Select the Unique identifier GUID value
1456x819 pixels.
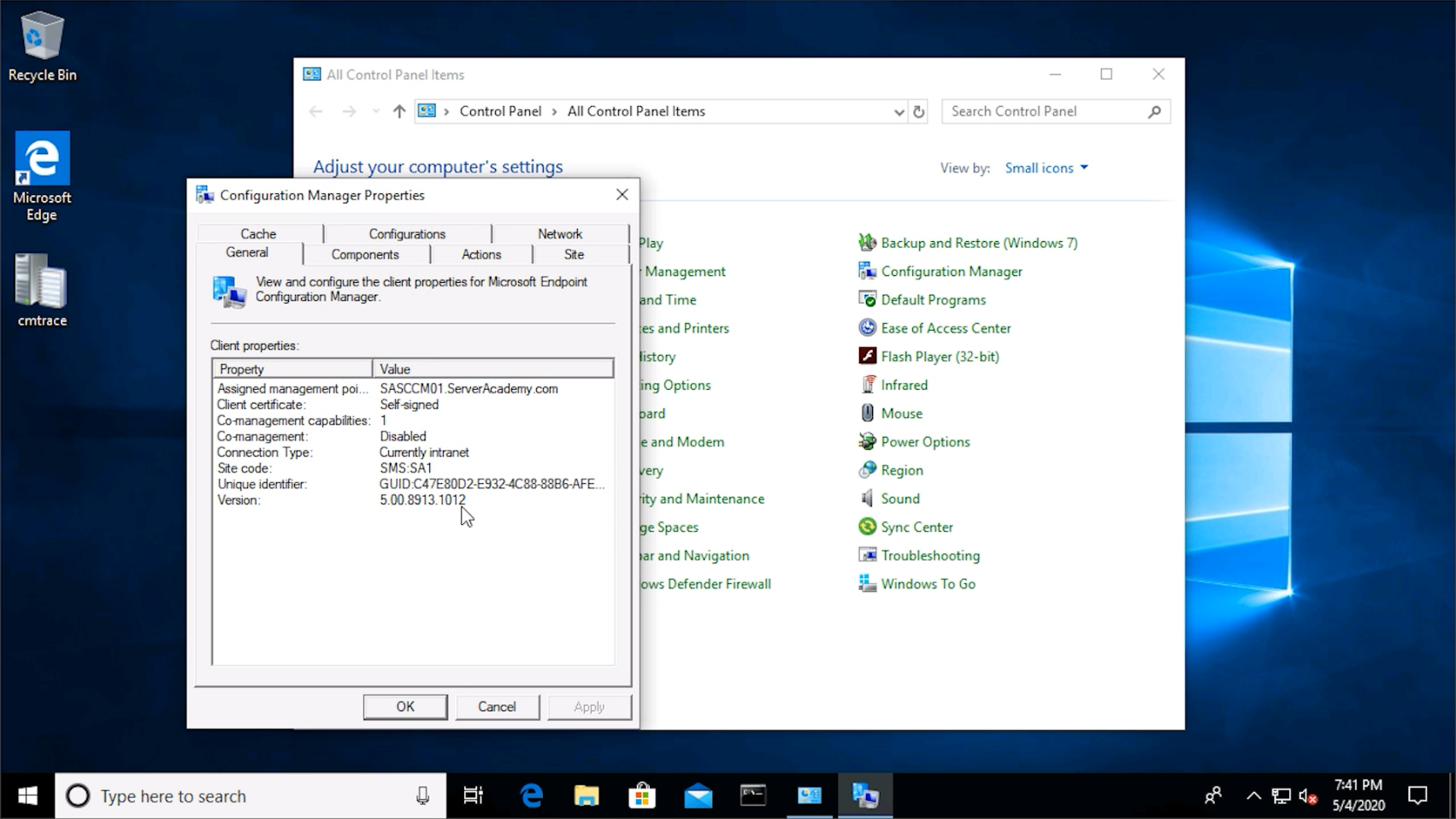coord(492,484)
